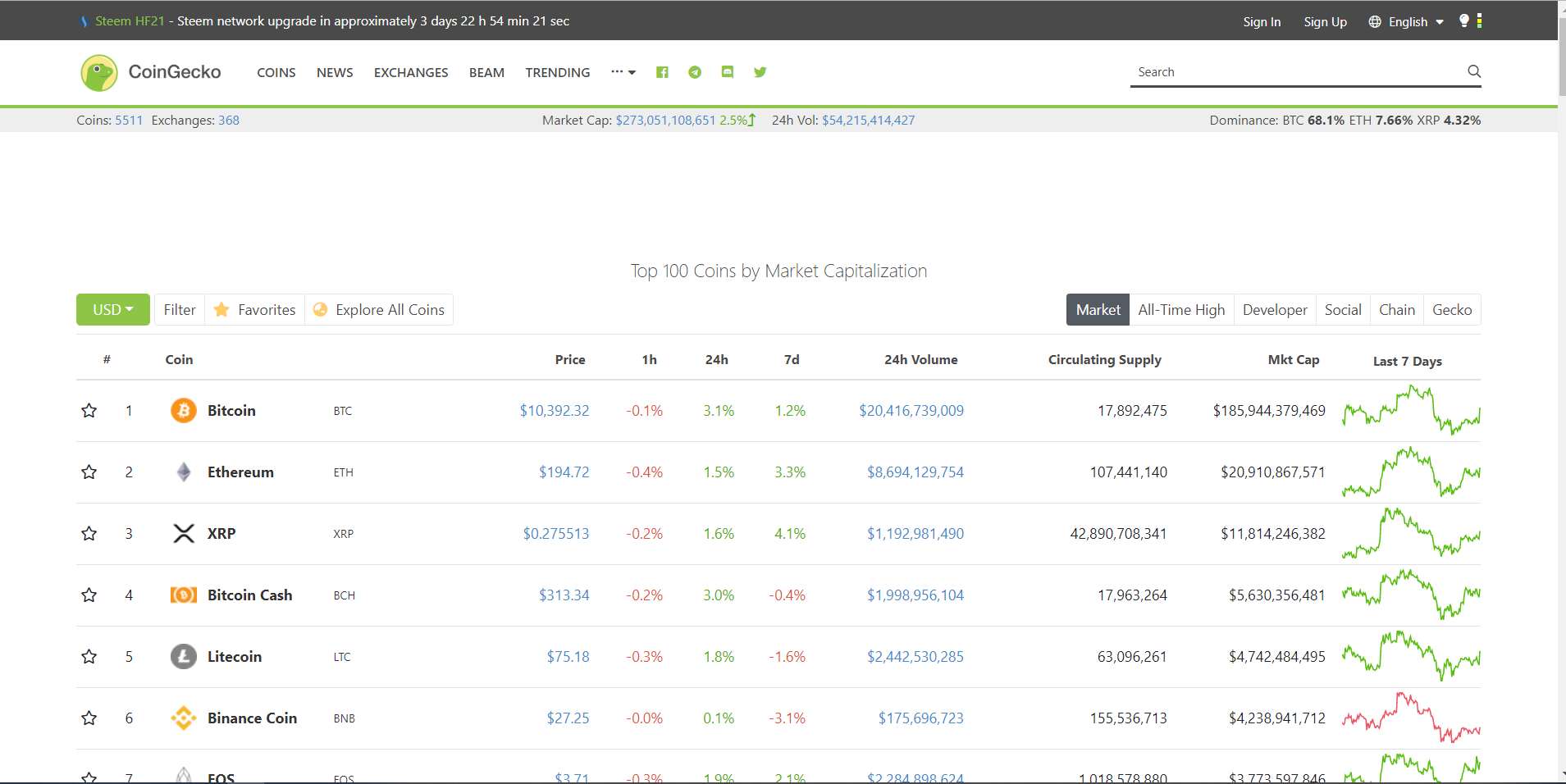Add Litecoin to favorites star

(x=89, y=656)
